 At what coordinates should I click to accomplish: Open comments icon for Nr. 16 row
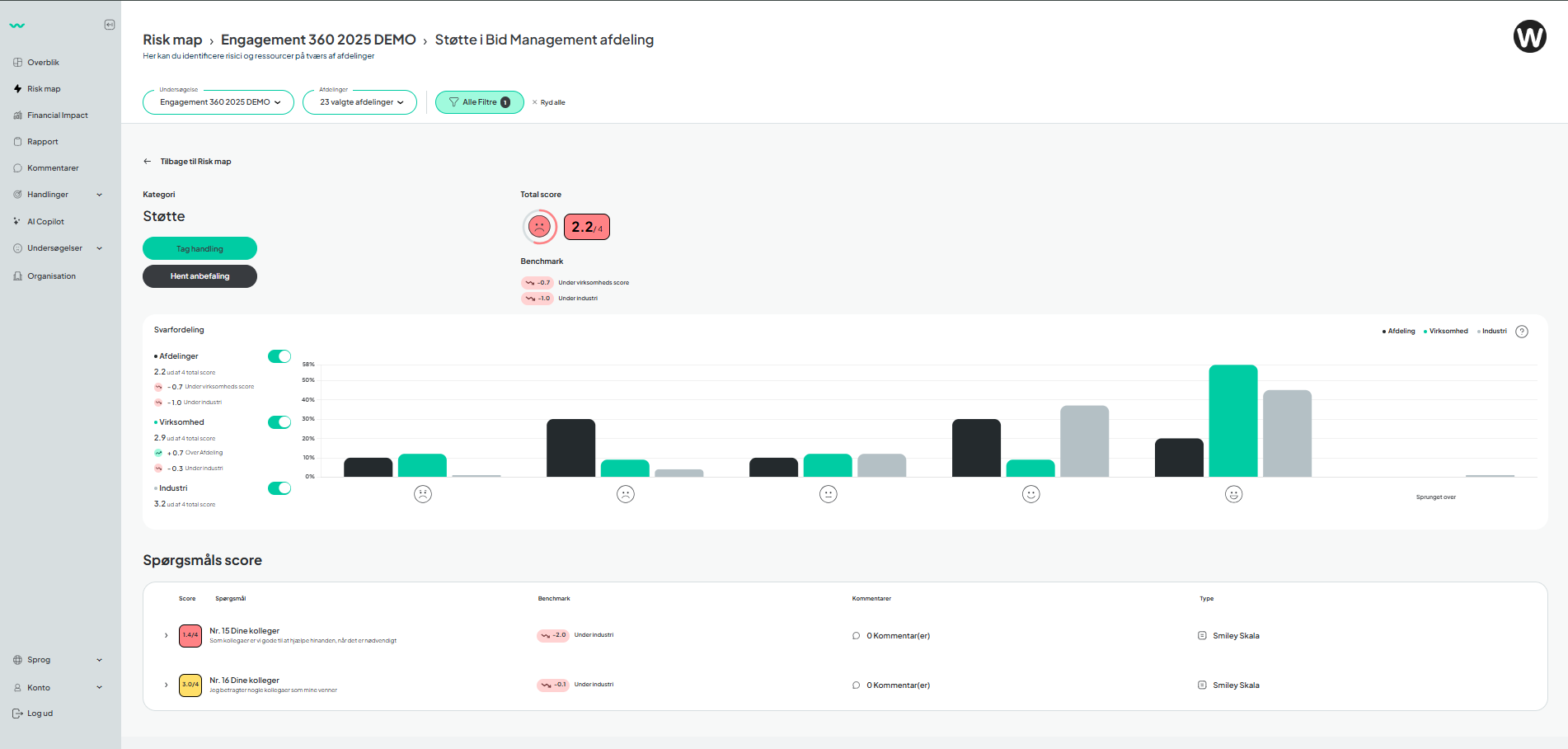click(856, 685)
